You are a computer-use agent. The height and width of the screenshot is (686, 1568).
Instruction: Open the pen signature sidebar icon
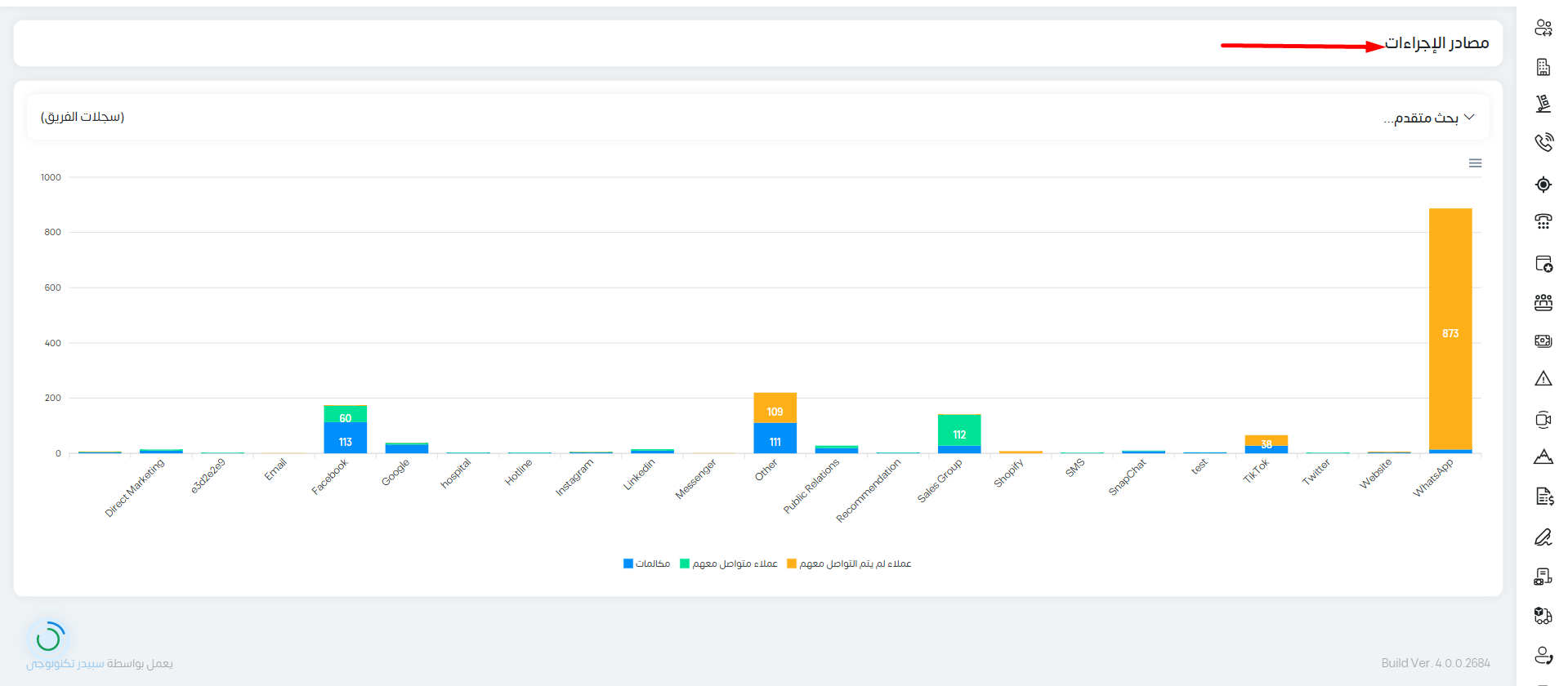pyautogui.click(x=1543, y=537)
